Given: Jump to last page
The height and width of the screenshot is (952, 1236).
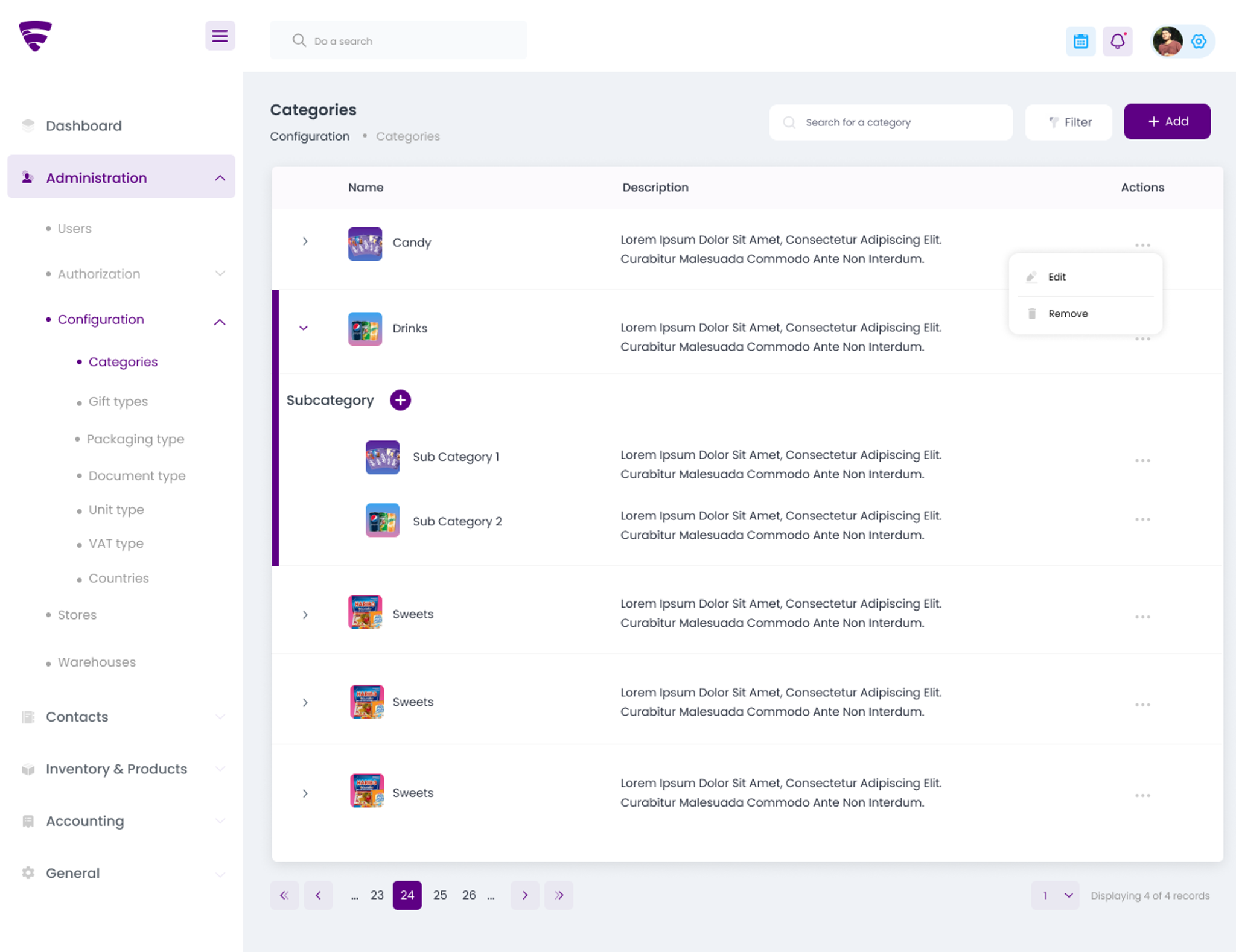Looking at the screenshot, I should [559, 895].
